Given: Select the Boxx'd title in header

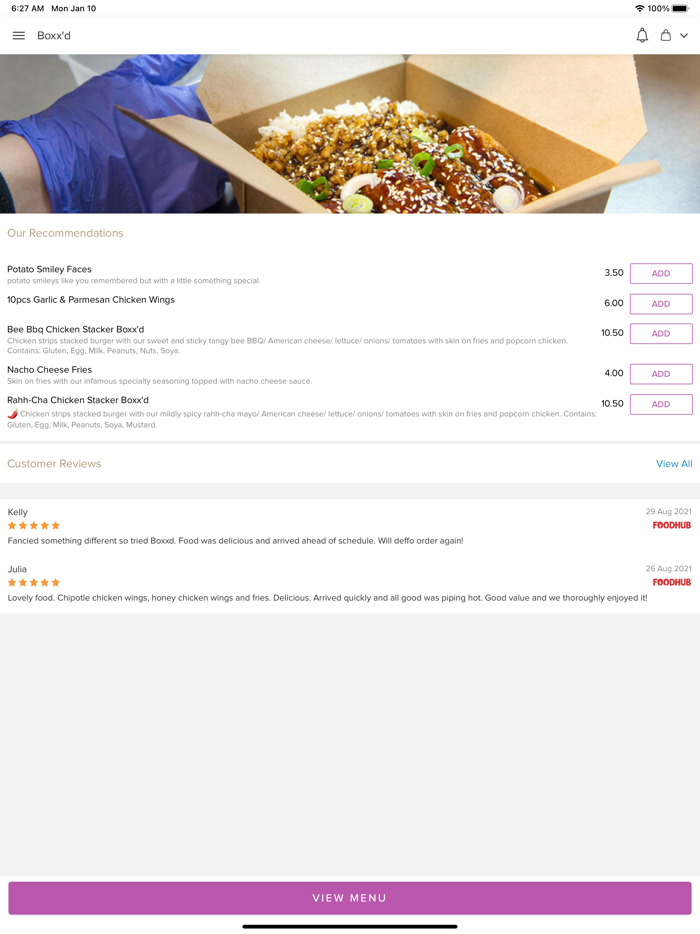Looking at the screenshot, I should coord(54,36).
